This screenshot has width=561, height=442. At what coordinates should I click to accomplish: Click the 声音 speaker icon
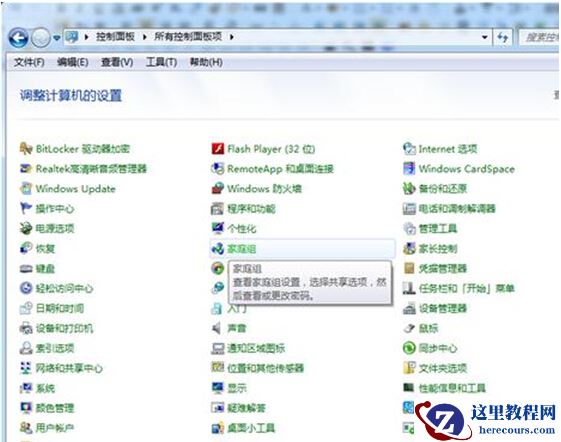click(x=217, y=328)
